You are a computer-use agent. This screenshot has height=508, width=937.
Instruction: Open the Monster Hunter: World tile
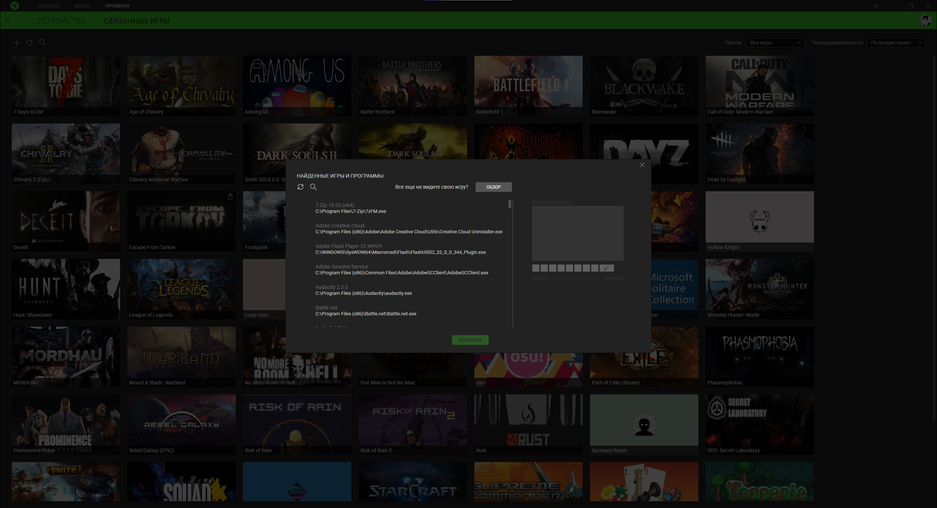pyautogui.click(x=760, y=289)
